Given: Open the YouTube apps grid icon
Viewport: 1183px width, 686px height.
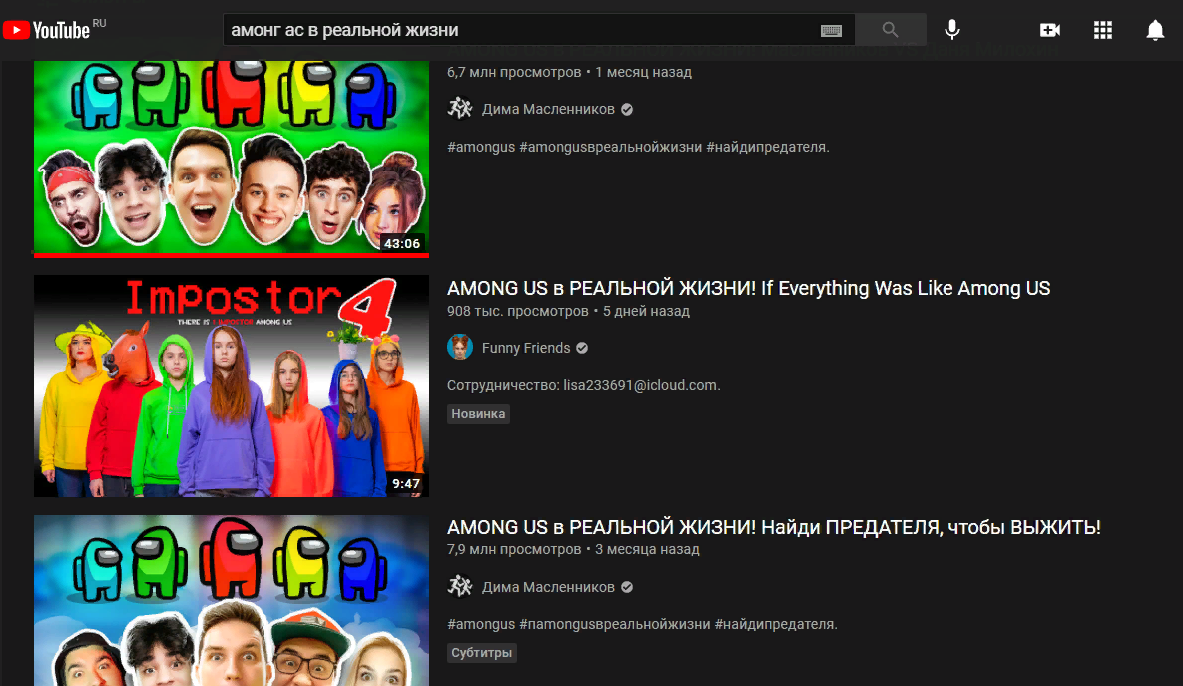Looking at the screenshot, I should point(1102,30).
